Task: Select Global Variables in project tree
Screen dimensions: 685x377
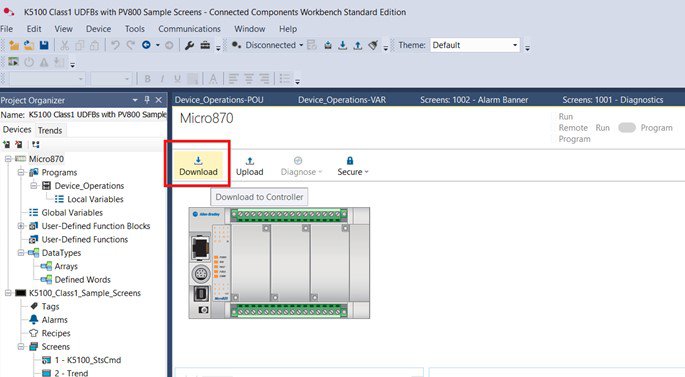Action: [72, 212]
